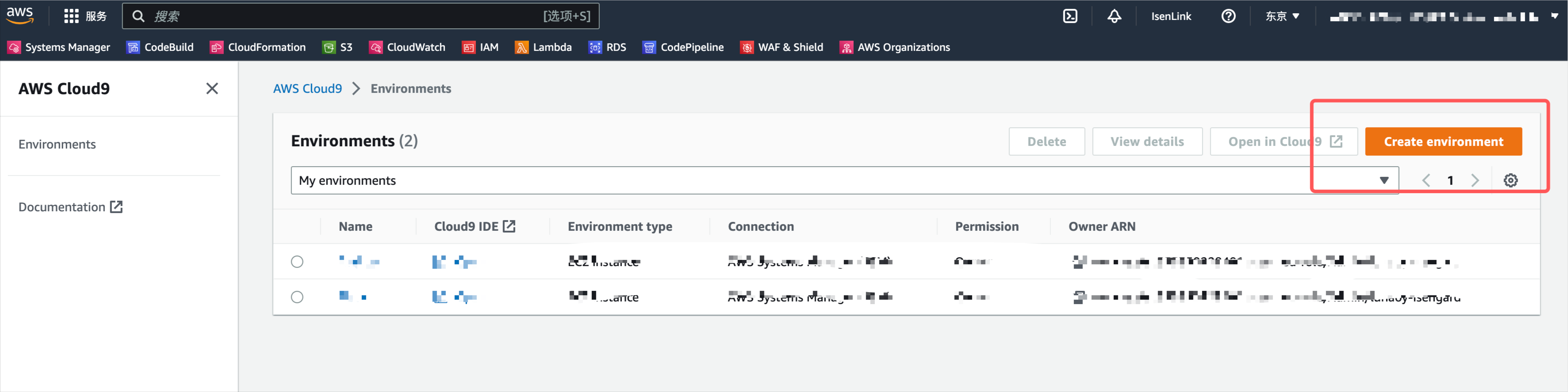1568x392 pixels.
Task: Open the 东京 region selector
Action: click(1283, 16)
